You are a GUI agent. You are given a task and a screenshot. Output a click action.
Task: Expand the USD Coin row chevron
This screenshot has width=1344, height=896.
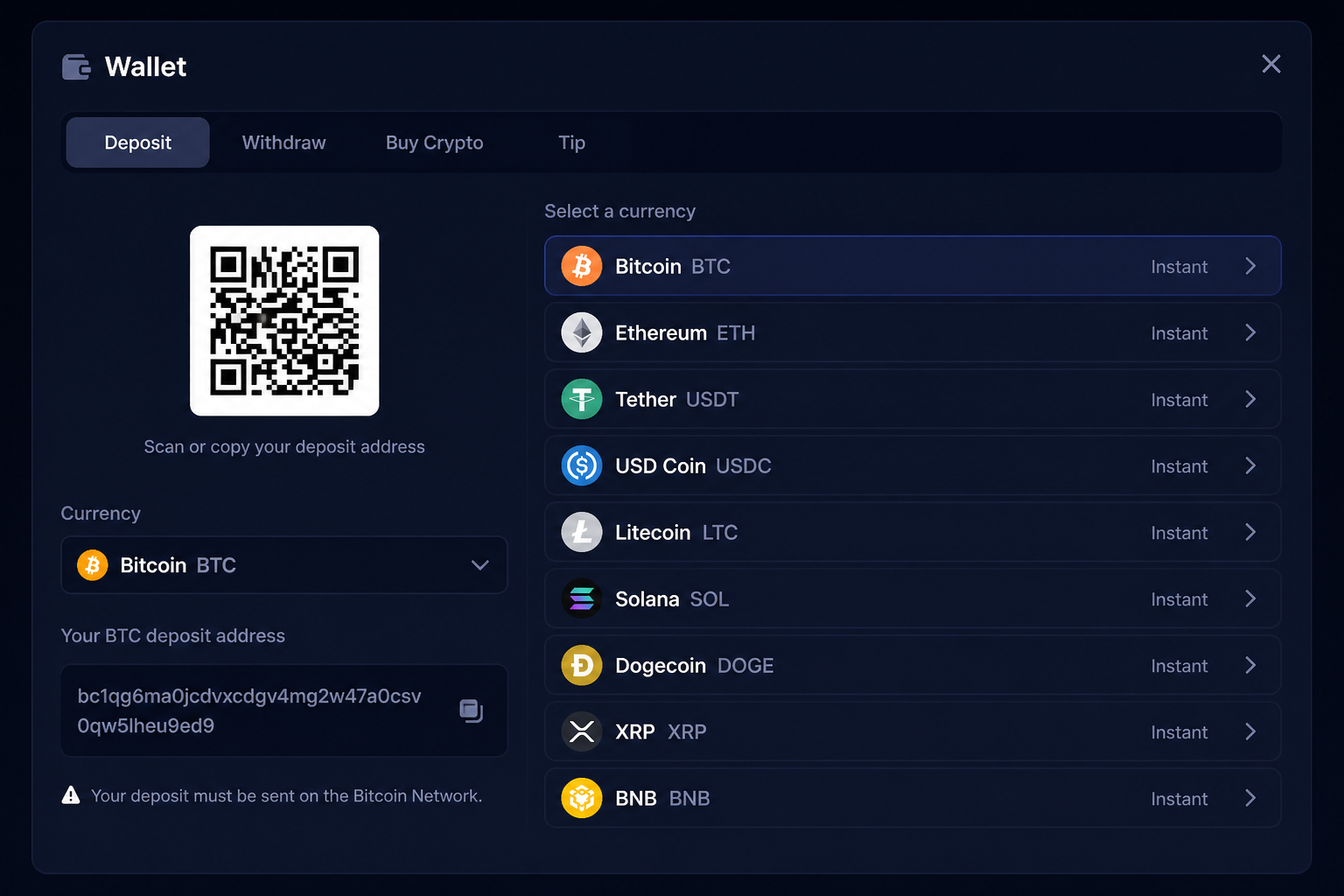tap(1250, 465)
